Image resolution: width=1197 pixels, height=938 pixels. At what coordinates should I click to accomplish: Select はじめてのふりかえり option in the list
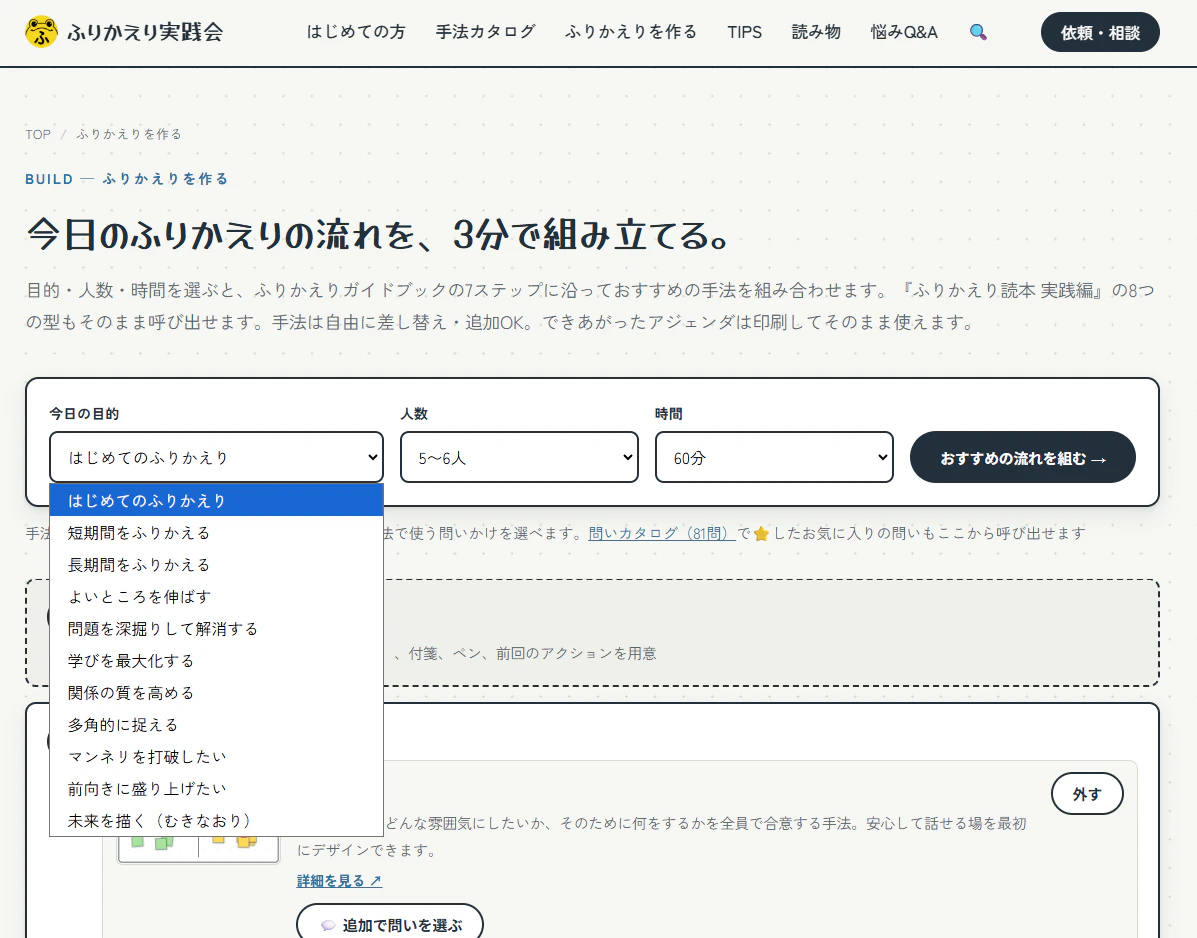coord(216,501)
